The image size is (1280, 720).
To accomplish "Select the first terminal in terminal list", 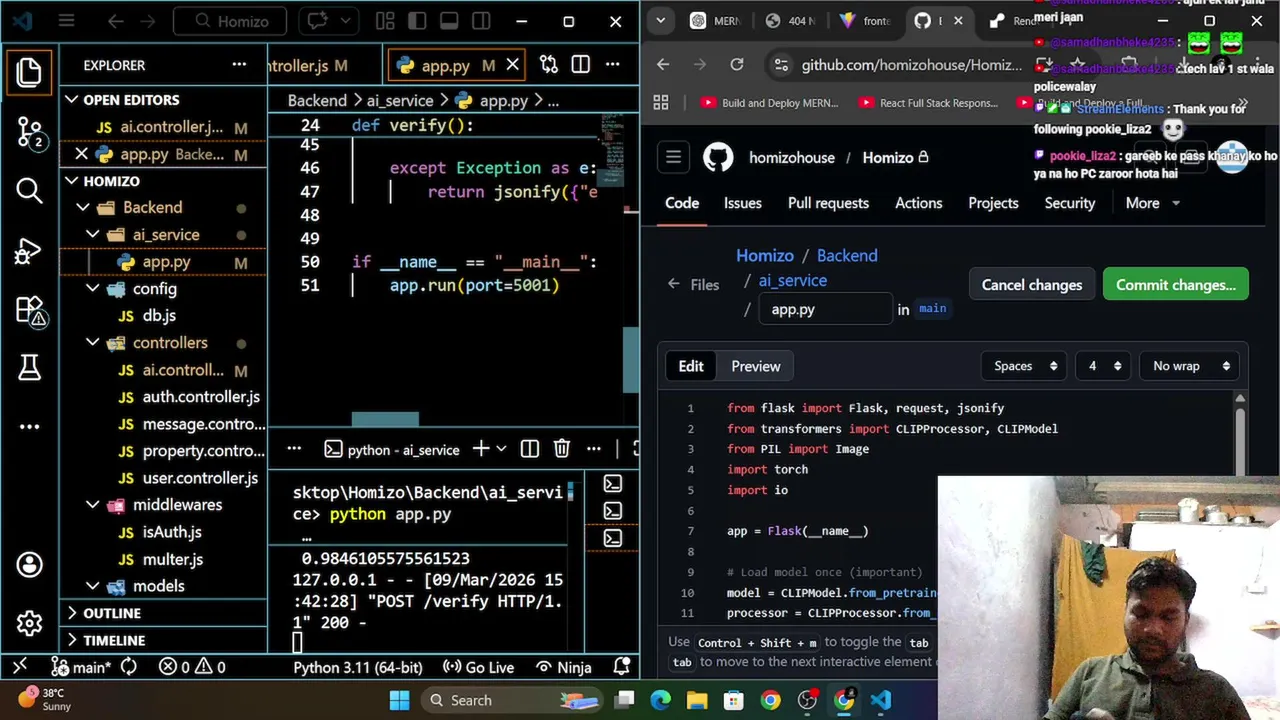I will (613, 484).
